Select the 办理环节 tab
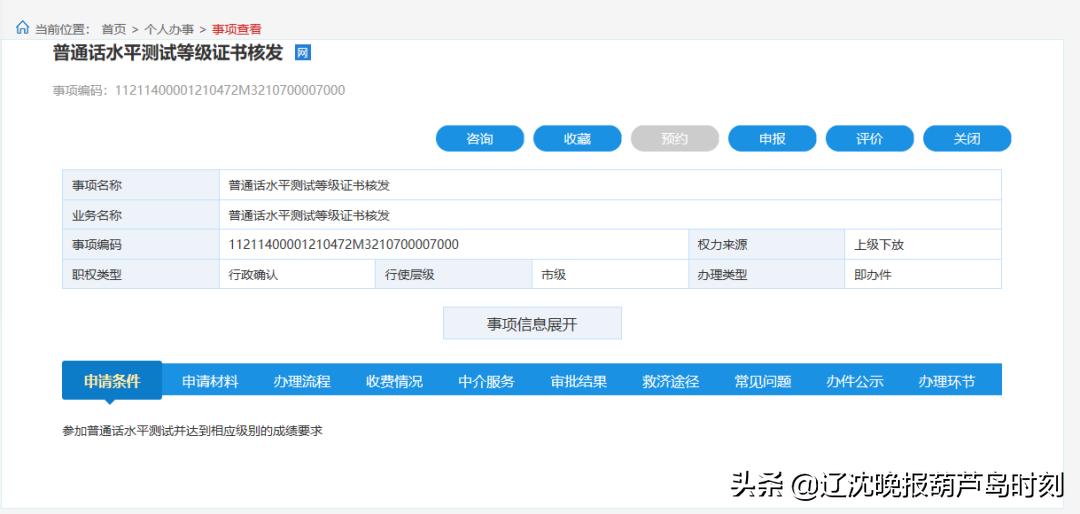Image resolution: width=1080 pixels, height=514 pixels. click(x=946, y=381)
